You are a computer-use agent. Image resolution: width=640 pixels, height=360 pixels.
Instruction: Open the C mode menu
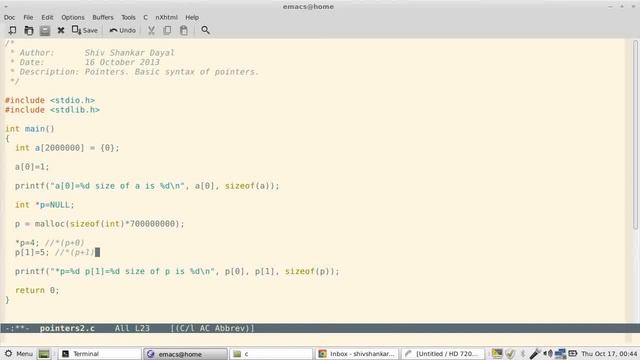click(145, 18)
